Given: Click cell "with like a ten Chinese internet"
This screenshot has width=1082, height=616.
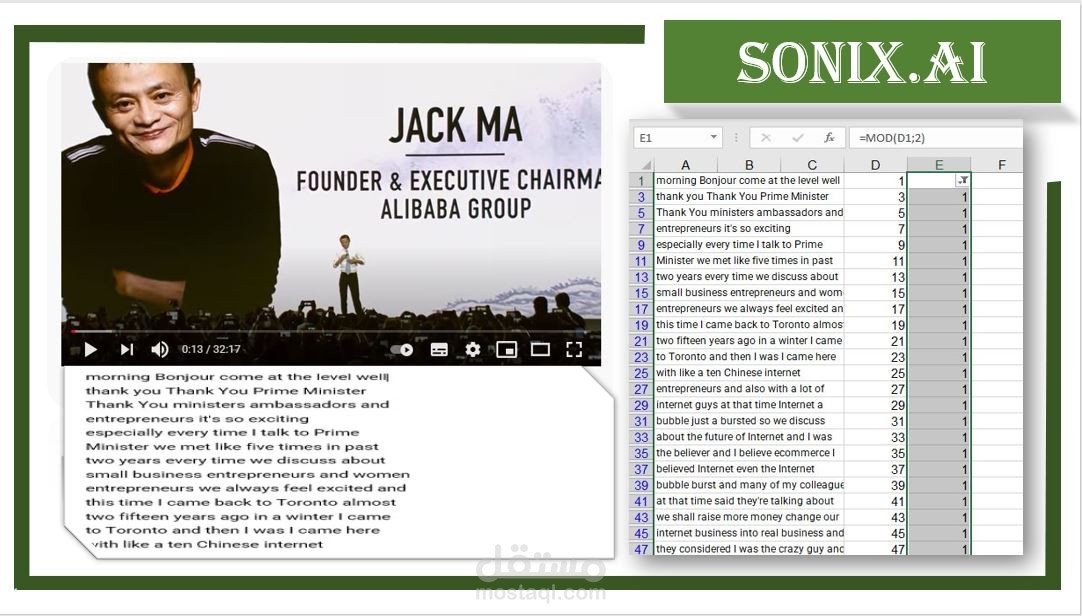Looking at the screenshot, I should (x=749, y=372).
